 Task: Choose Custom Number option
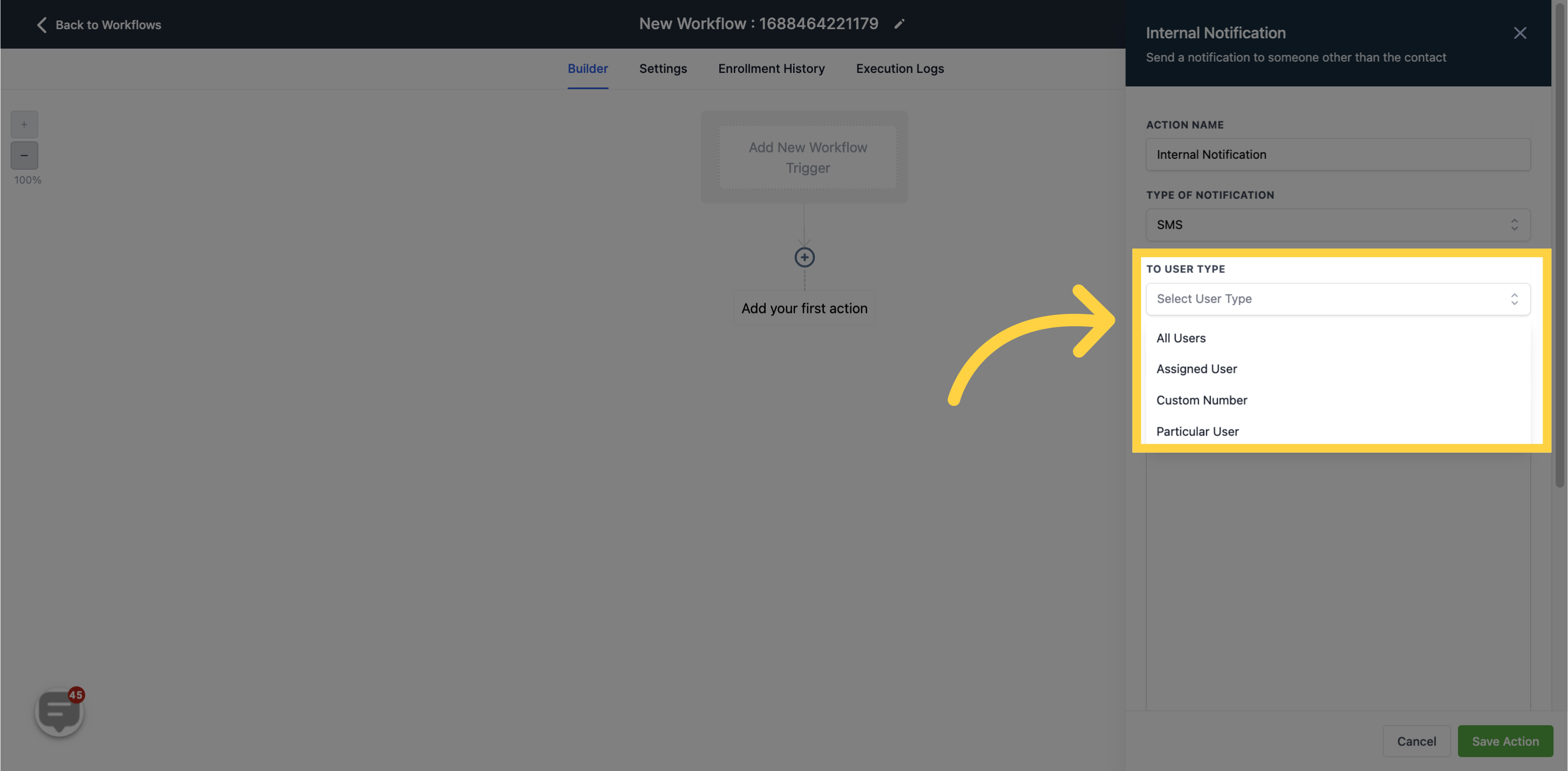tap(1338, 400)
